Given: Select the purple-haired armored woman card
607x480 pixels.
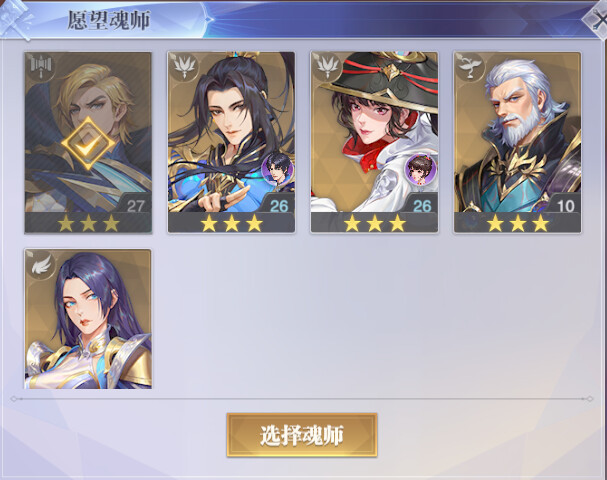Looking at the screenshot, I should 88,319.
